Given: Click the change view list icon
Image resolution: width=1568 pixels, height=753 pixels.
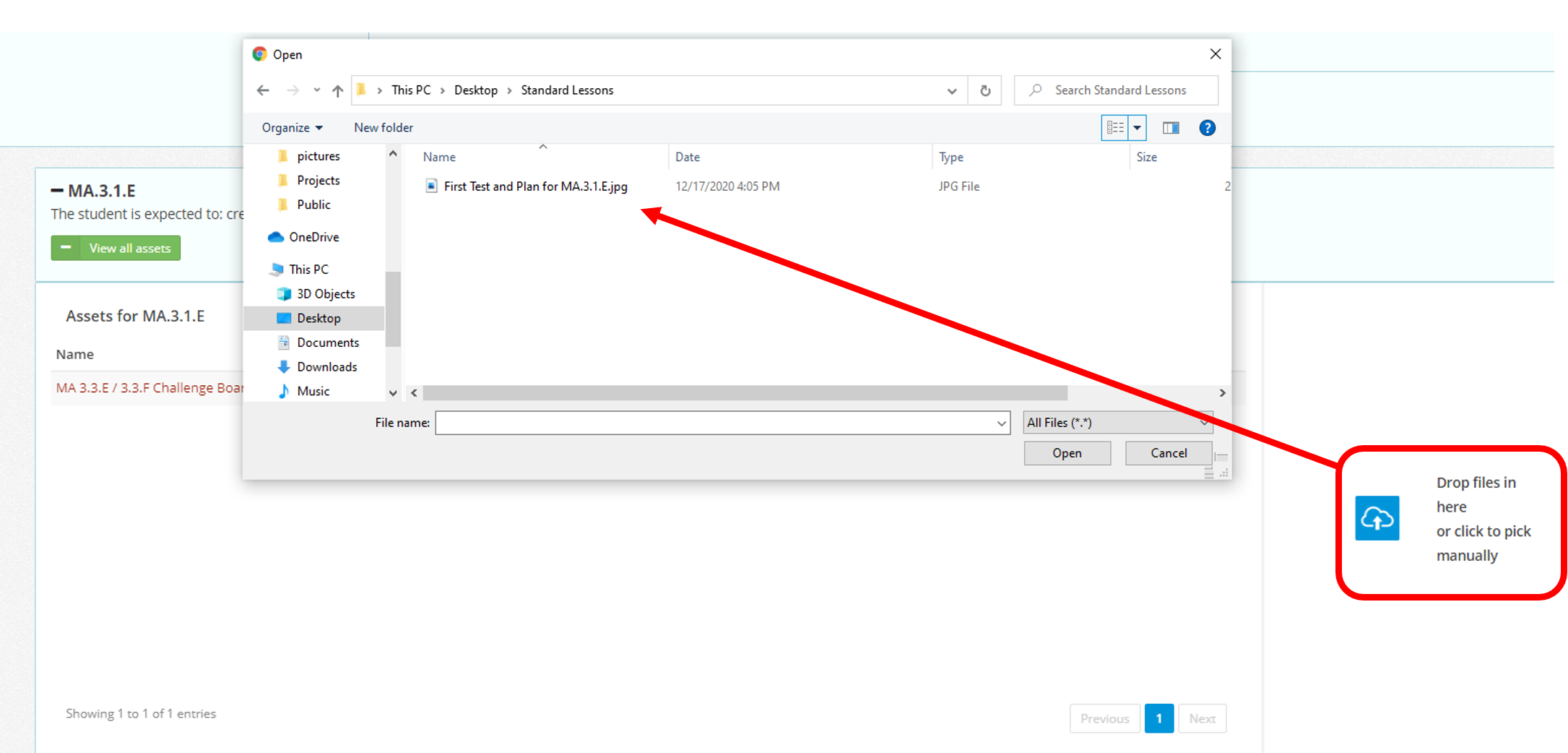Looking at the screenshot, I should coord(1114,128).
